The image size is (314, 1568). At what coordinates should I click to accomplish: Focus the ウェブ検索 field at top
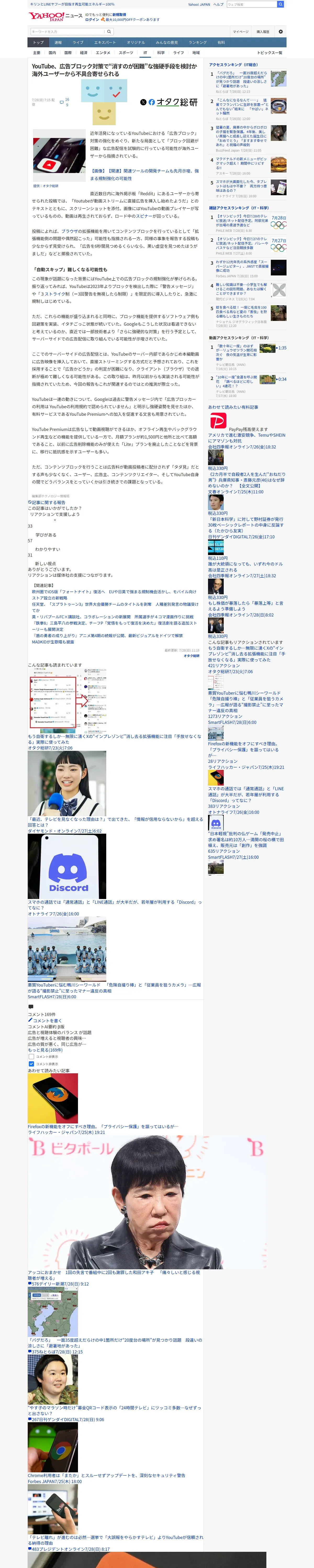pyautogui.click(x=251, y=4)
